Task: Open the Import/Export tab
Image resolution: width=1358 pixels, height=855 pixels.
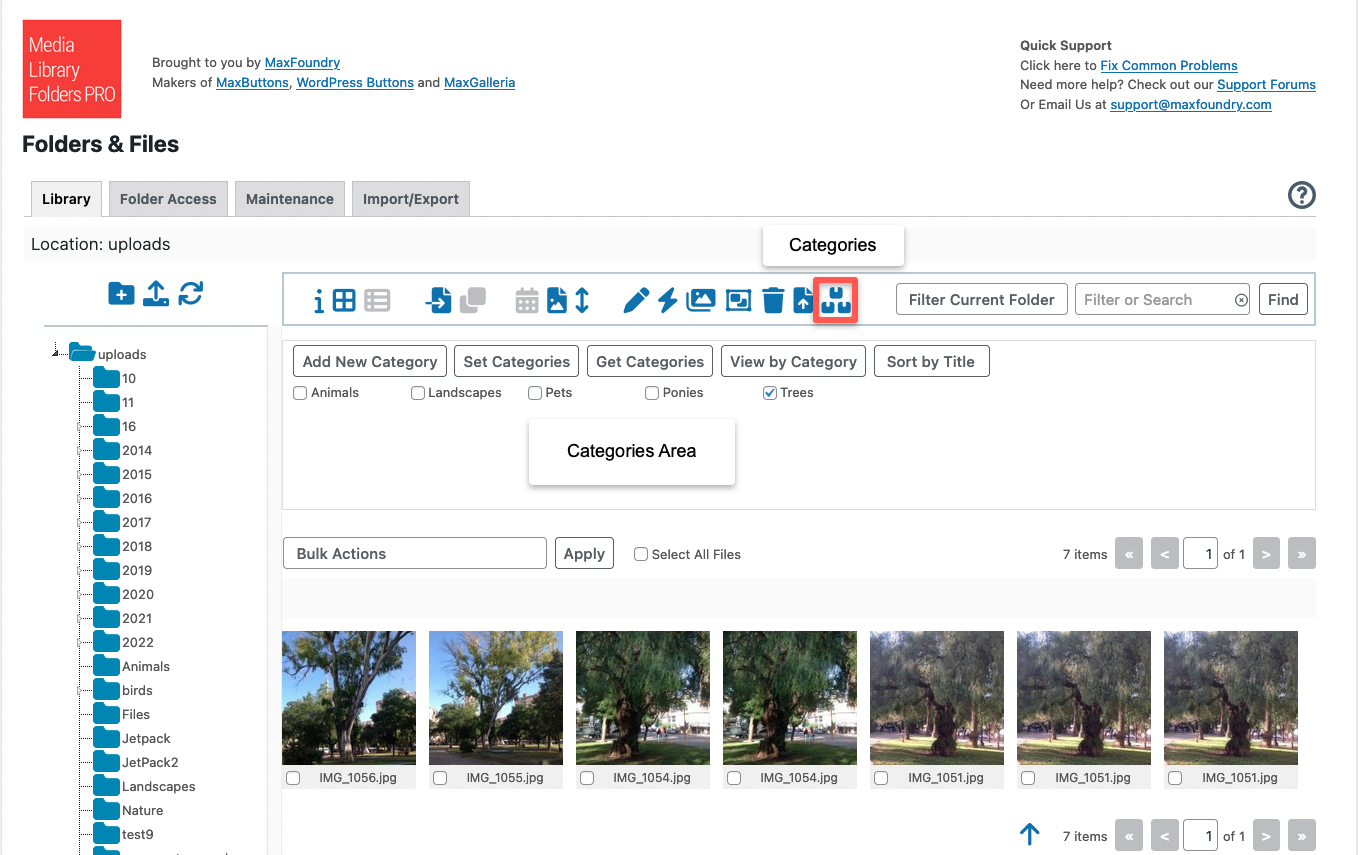Action: 410,198
